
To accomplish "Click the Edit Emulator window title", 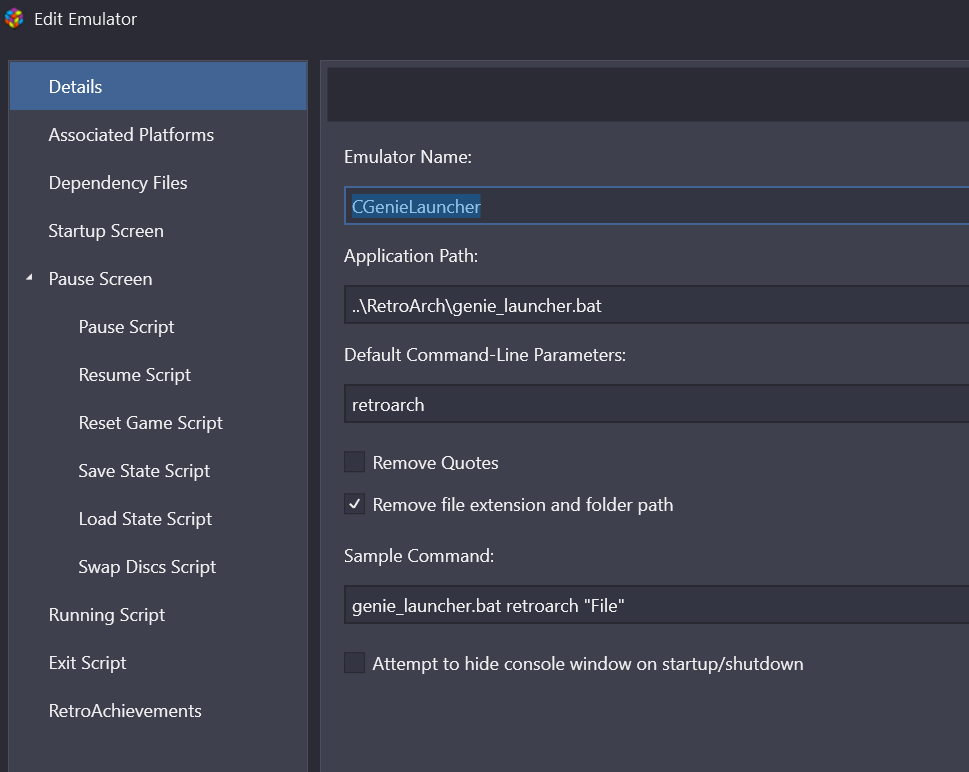I will 85,19.
